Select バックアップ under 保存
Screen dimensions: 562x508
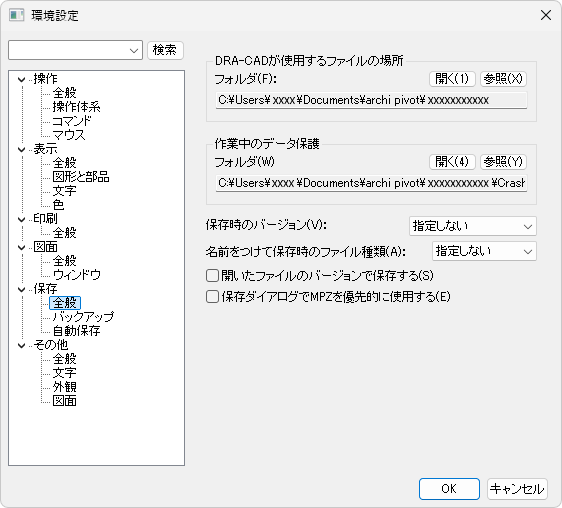coord(83,317)
